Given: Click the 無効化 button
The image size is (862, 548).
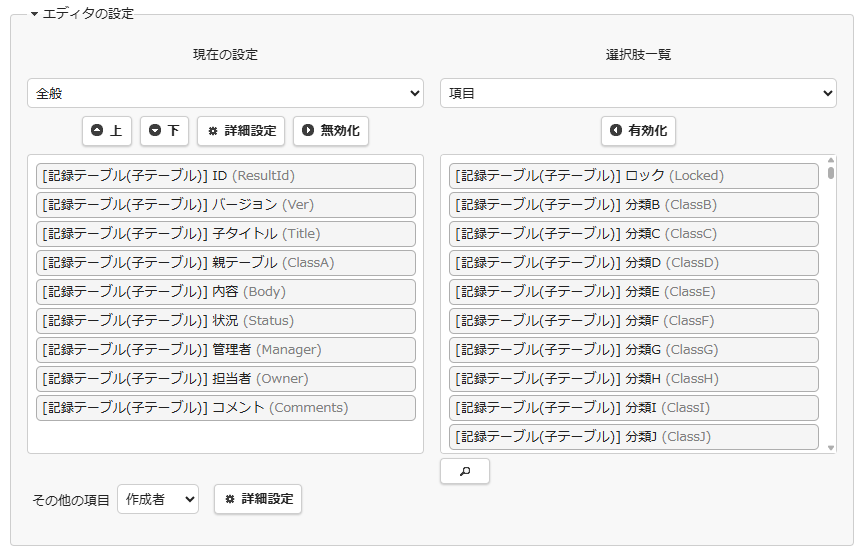Looking at the screenshot, I should point(331,131).
